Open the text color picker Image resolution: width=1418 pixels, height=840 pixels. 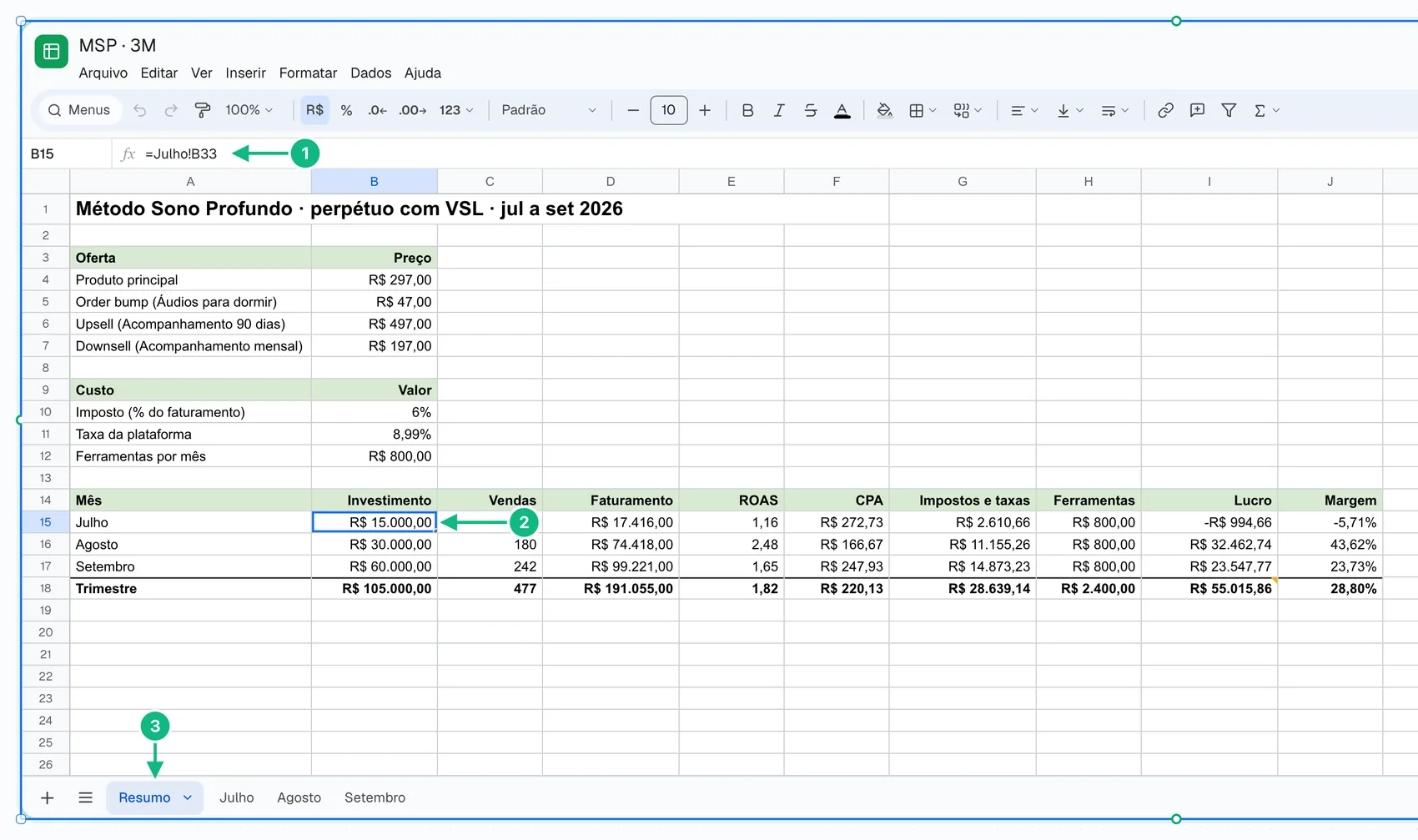(x=842, y=110)
